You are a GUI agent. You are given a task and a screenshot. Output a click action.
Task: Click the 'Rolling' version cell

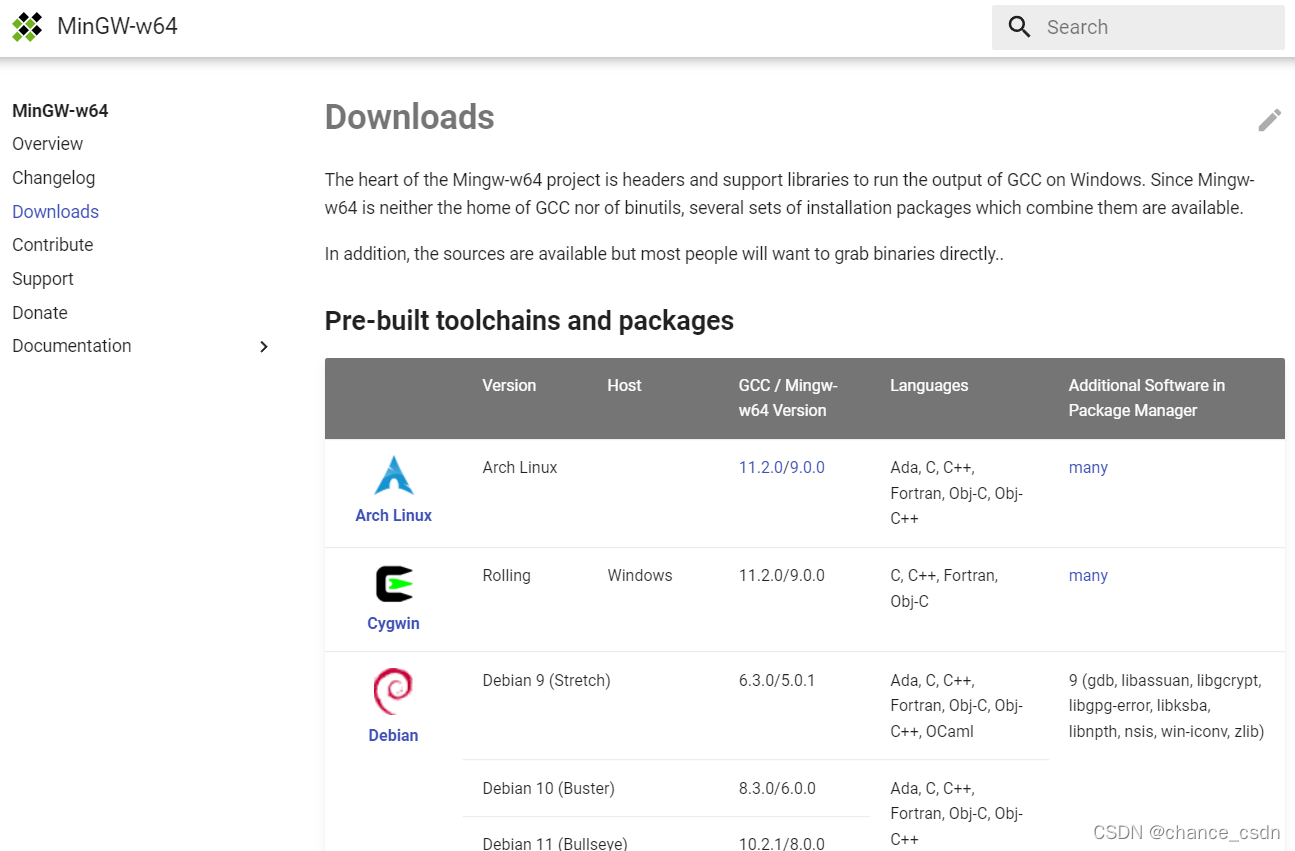pyautogui.click(x=506, y=576)
